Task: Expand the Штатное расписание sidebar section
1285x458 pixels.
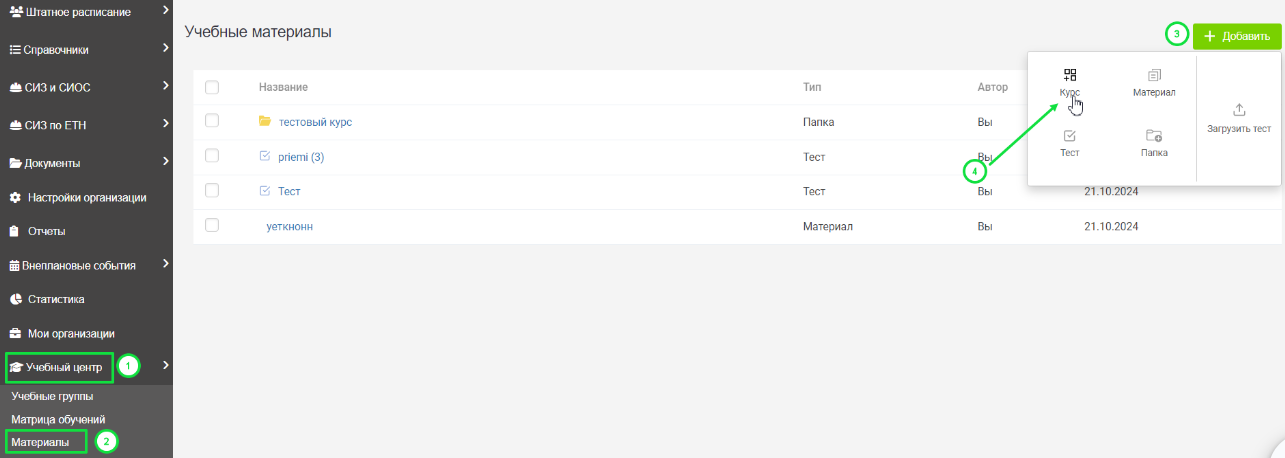Action: click(166, 11)
